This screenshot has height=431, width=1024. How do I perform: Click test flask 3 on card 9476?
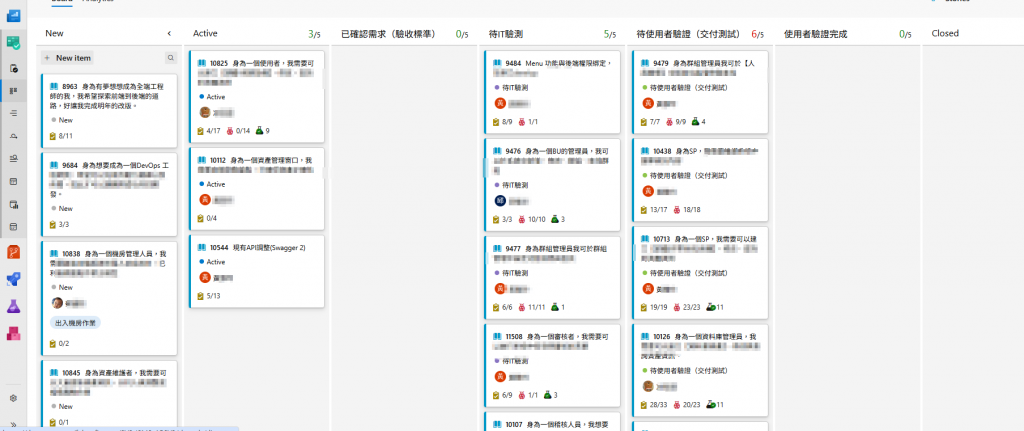click(x=557, y=219)
